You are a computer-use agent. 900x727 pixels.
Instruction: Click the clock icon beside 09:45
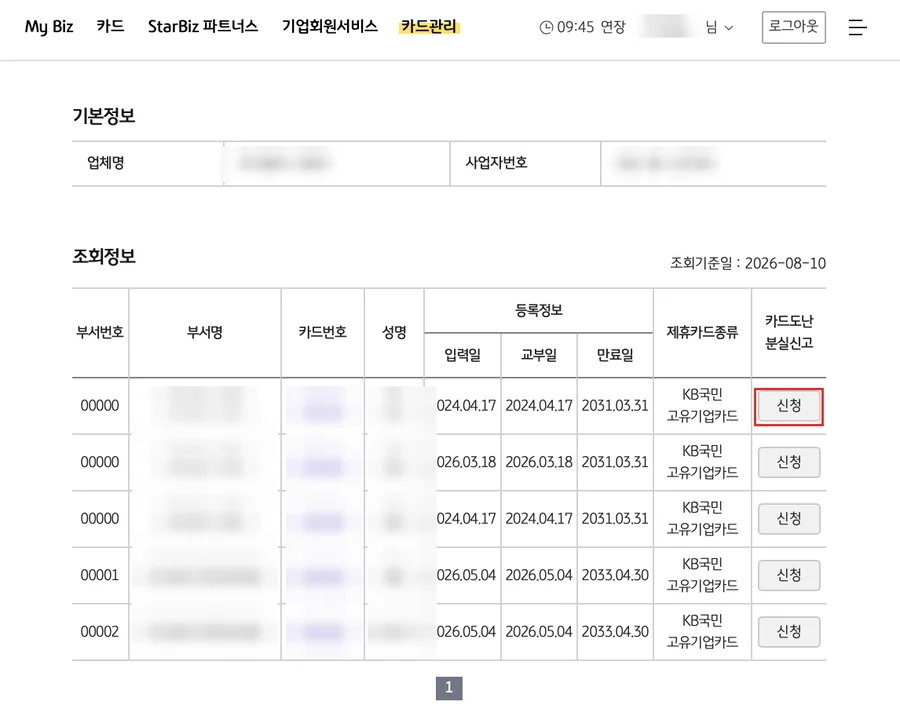click(546, 27)
